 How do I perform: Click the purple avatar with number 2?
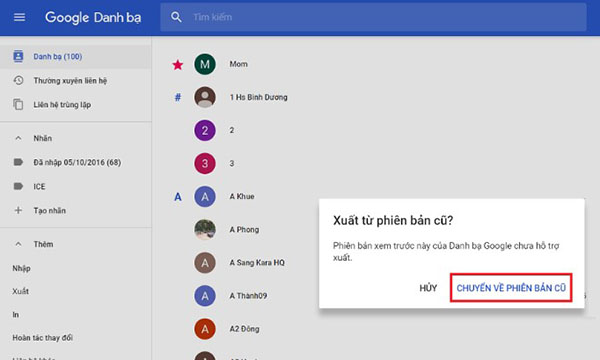click(205, 130)
